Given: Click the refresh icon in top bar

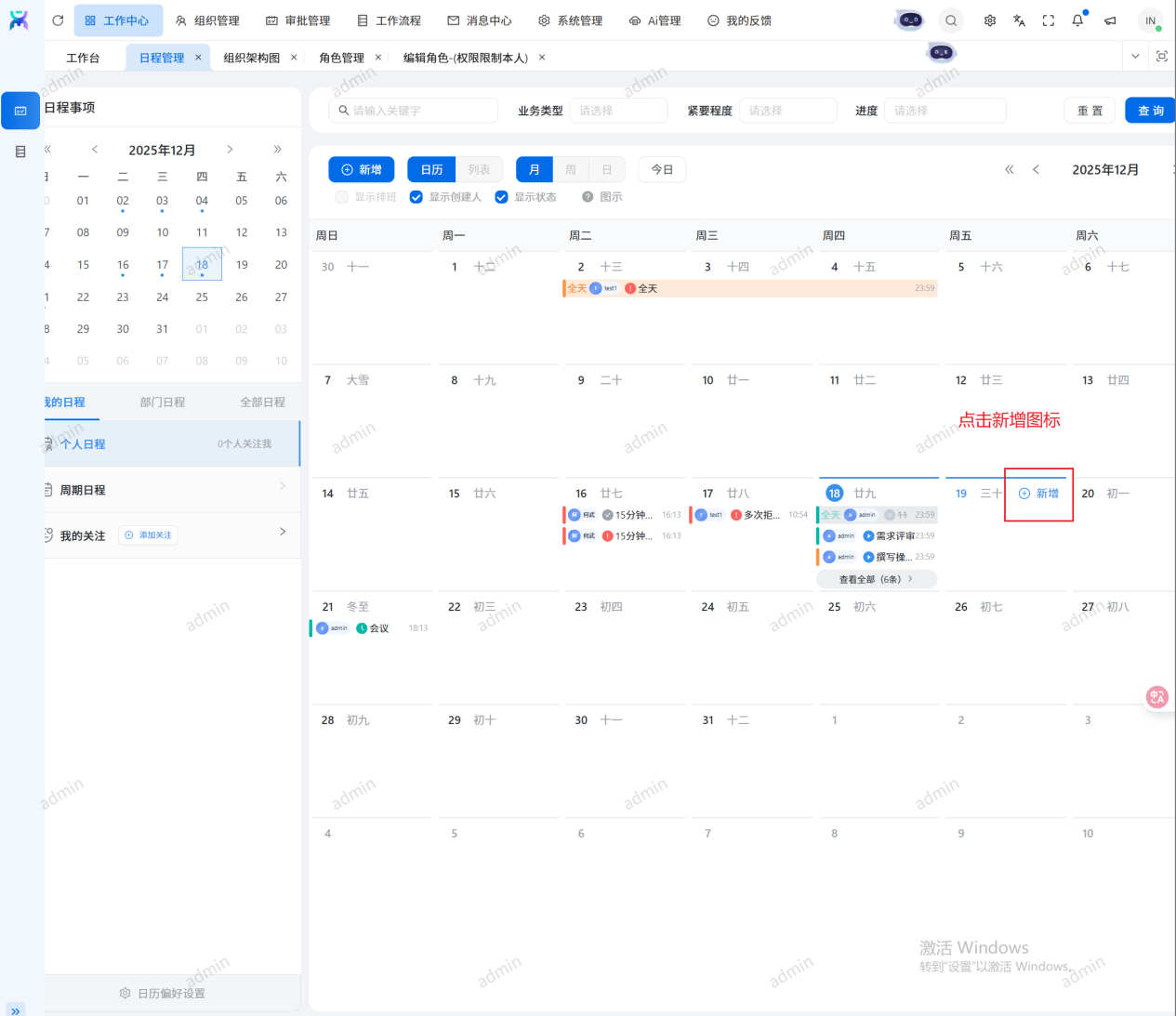Looking at the screenshot, I should (58, 20).
